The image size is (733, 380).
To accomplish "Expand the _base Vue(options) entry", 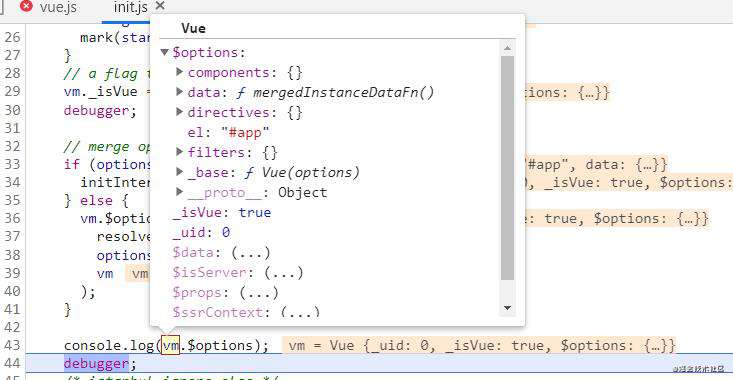I will 180,172.
